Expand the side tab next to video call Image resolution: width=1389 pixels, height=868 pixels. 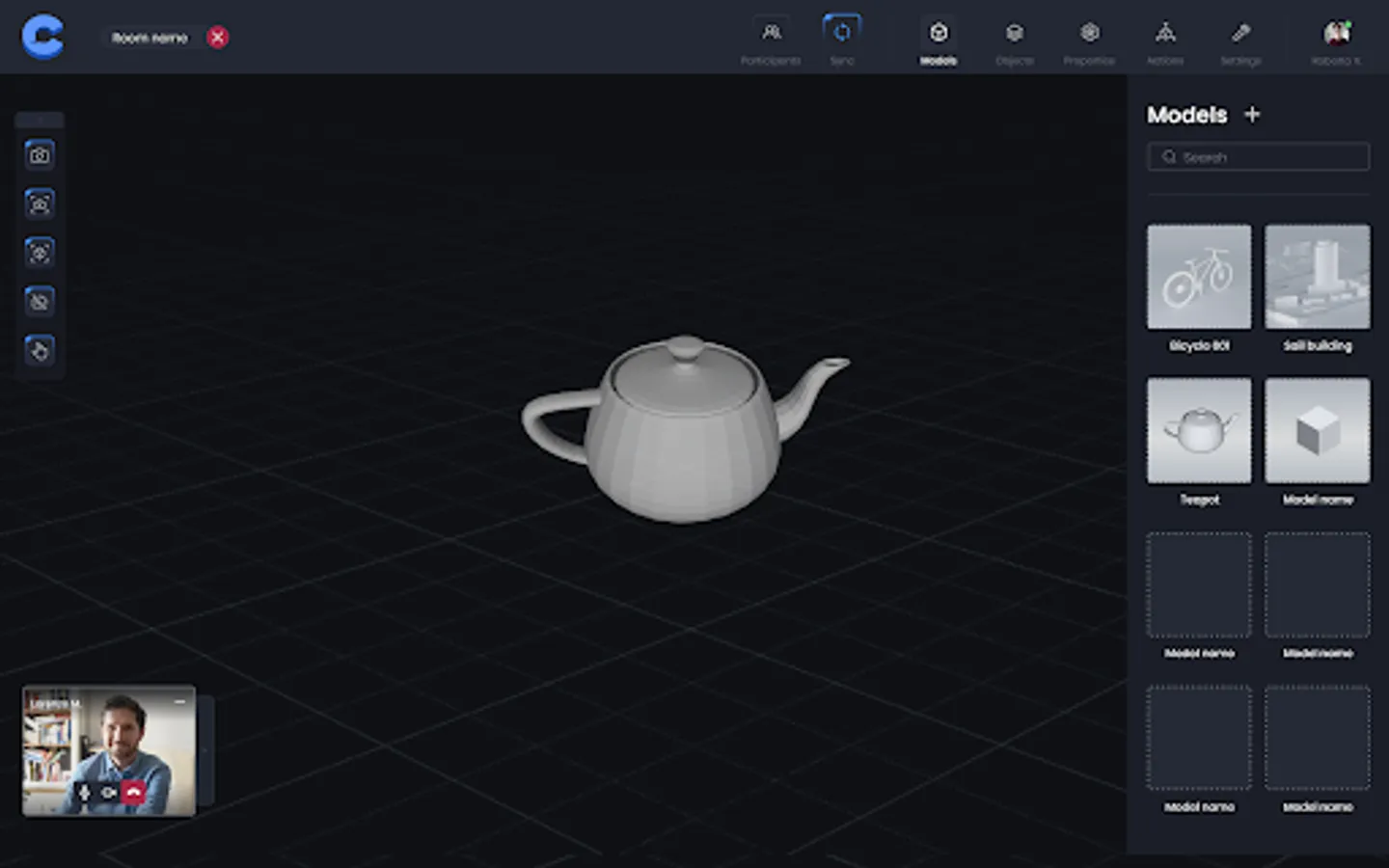[x=205, y=750]
